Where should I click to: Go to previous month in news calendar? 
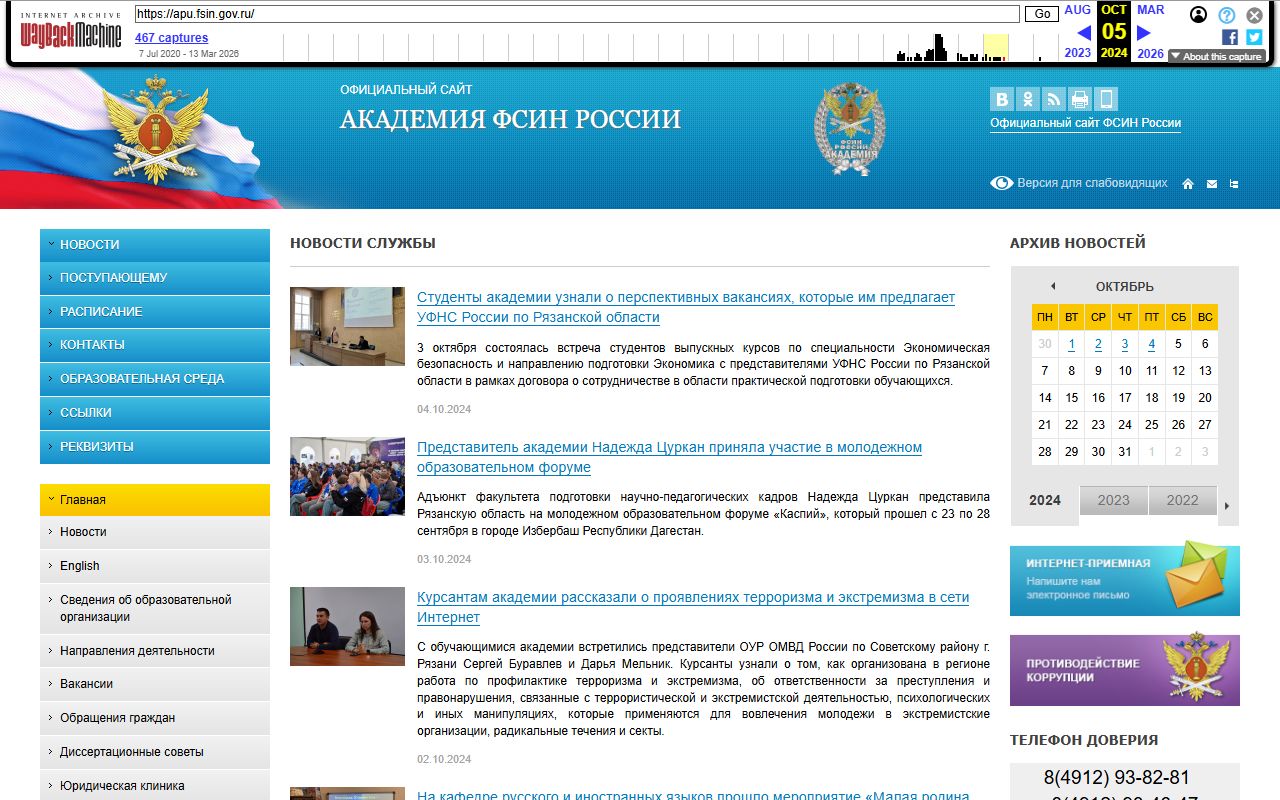coord(1052,286)
